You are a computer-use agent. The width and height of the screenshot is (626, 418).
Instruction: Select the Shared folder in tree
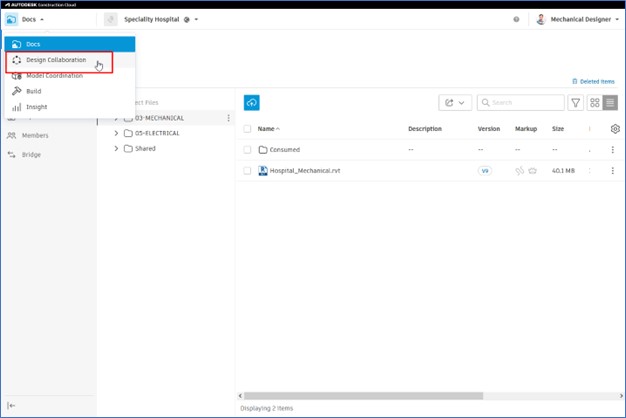pyautogui.click(x=145, y=149)
